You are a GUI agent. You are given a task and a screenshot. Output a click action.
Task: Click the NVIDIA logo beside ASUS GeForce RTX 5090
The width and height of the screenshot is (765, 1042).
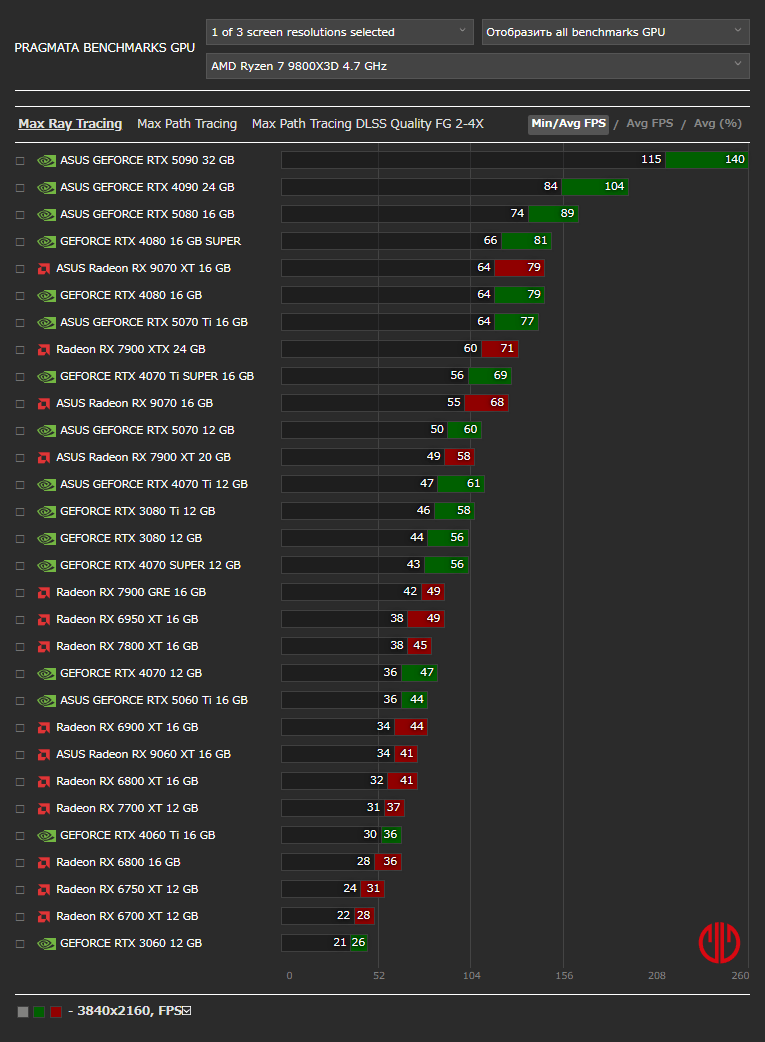click(46, 160)
